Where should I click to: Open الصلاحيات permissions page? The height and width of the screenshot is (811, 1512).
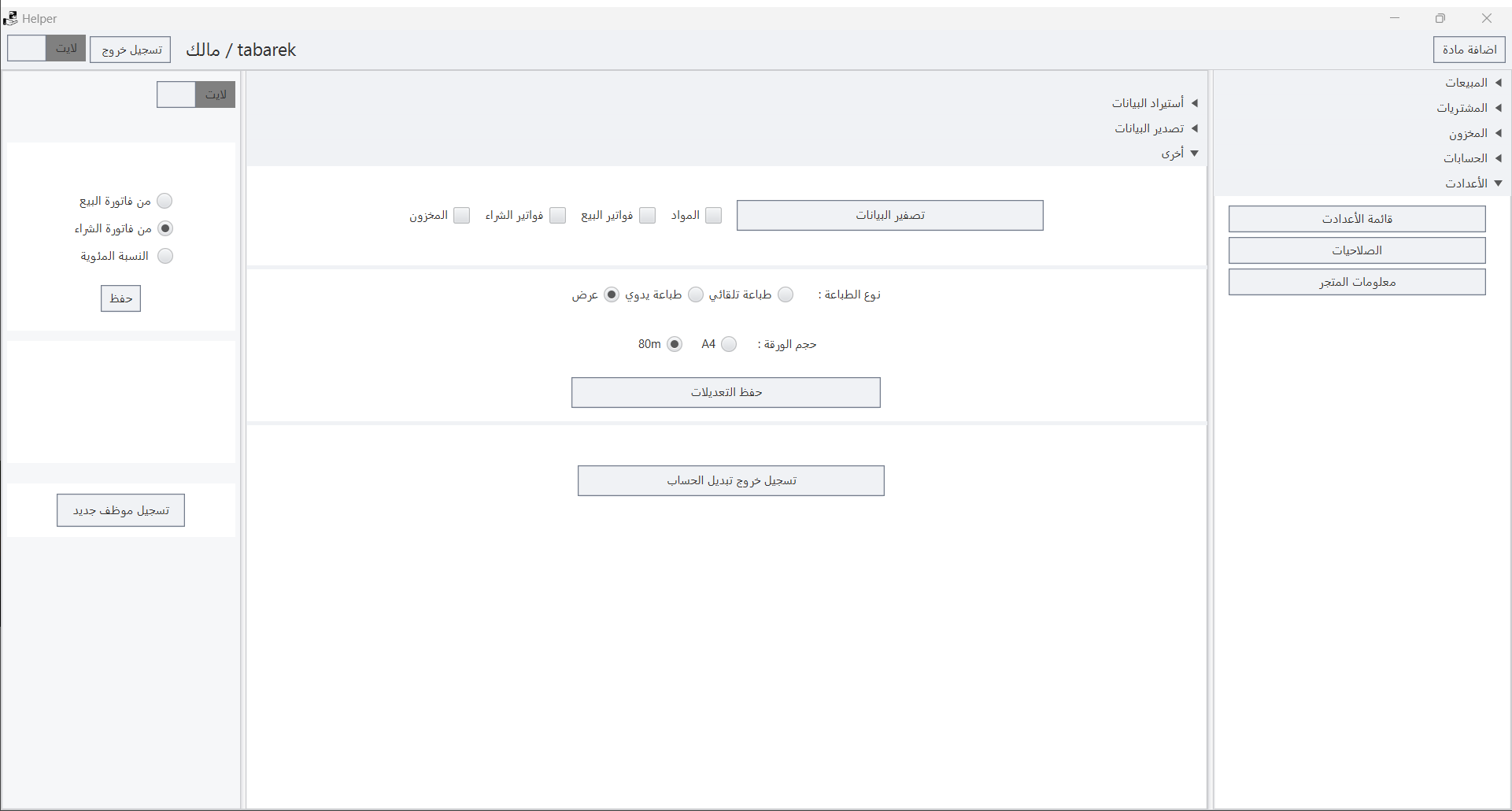coord(1356,250)
